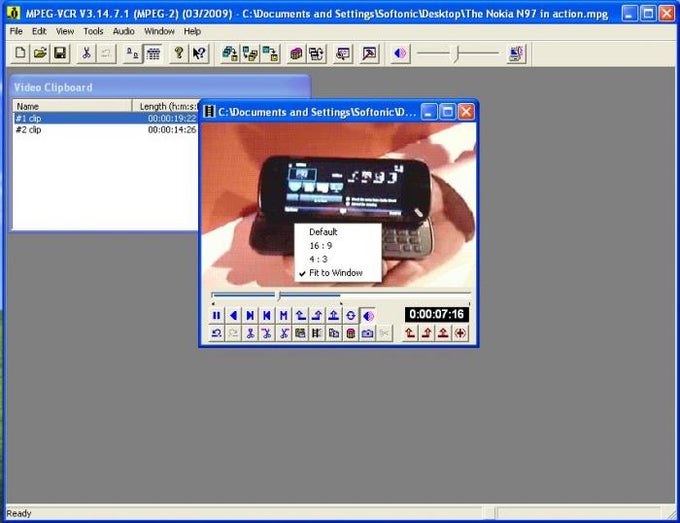Save using the floppy disk icon
The image size is (680, 523).
tap(60, 54)
